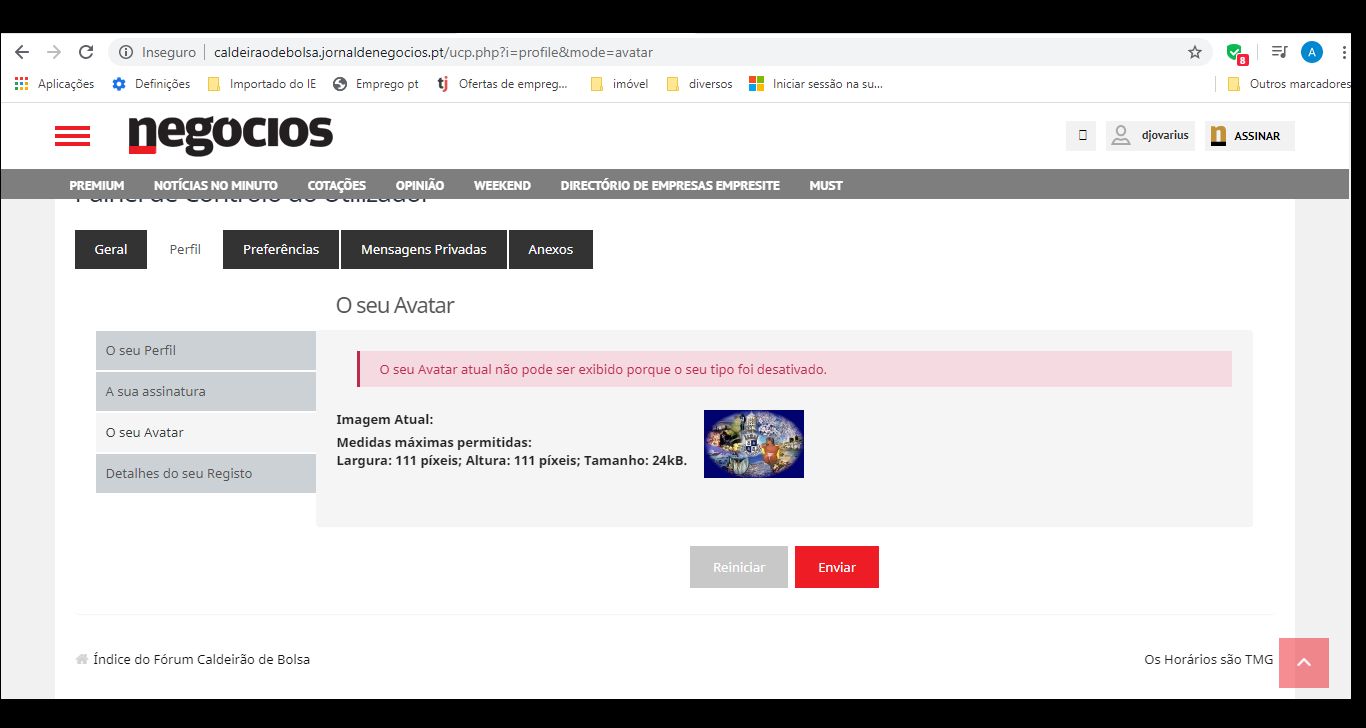
Task: Open the PREMIUM section
Action: 97,185
